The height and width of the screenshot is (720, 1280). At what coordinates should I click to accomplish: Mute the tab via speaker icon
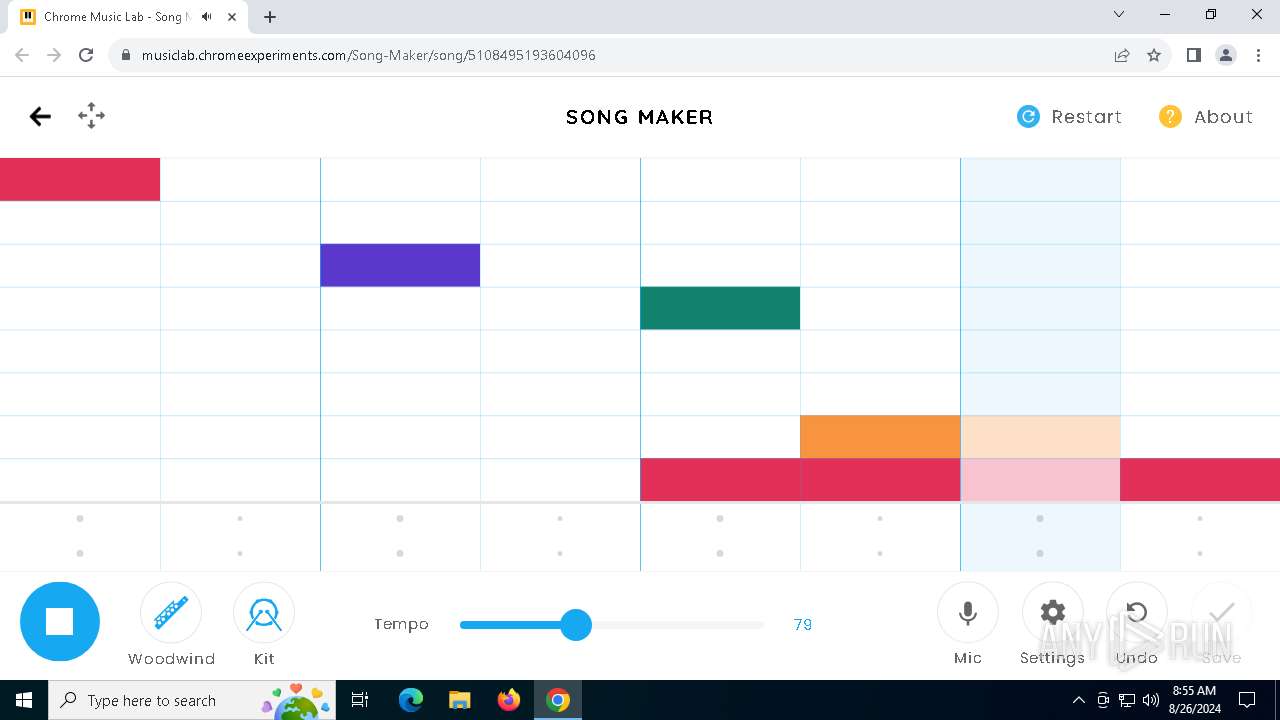point(207,17)
